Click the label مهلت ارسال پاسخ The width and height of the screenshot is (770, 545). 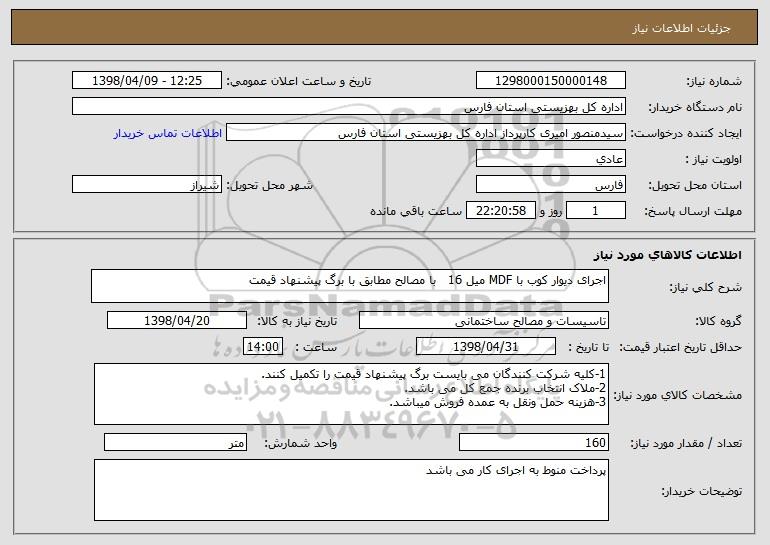coord(693,211)
